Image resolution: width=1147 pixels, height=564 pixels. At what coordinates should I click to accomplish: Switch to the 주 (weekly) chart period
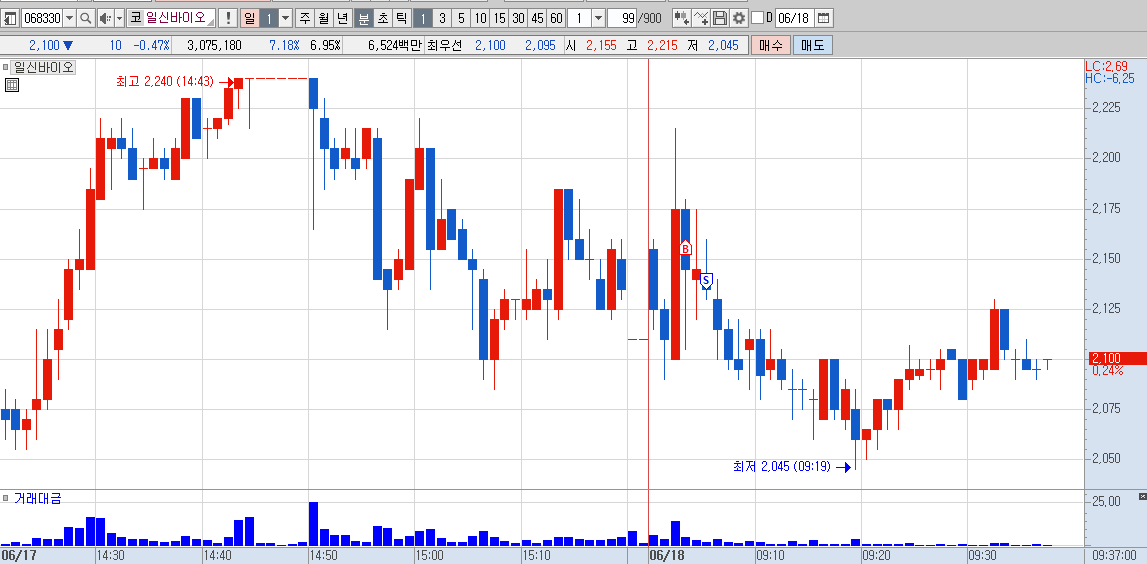(305, 18)
